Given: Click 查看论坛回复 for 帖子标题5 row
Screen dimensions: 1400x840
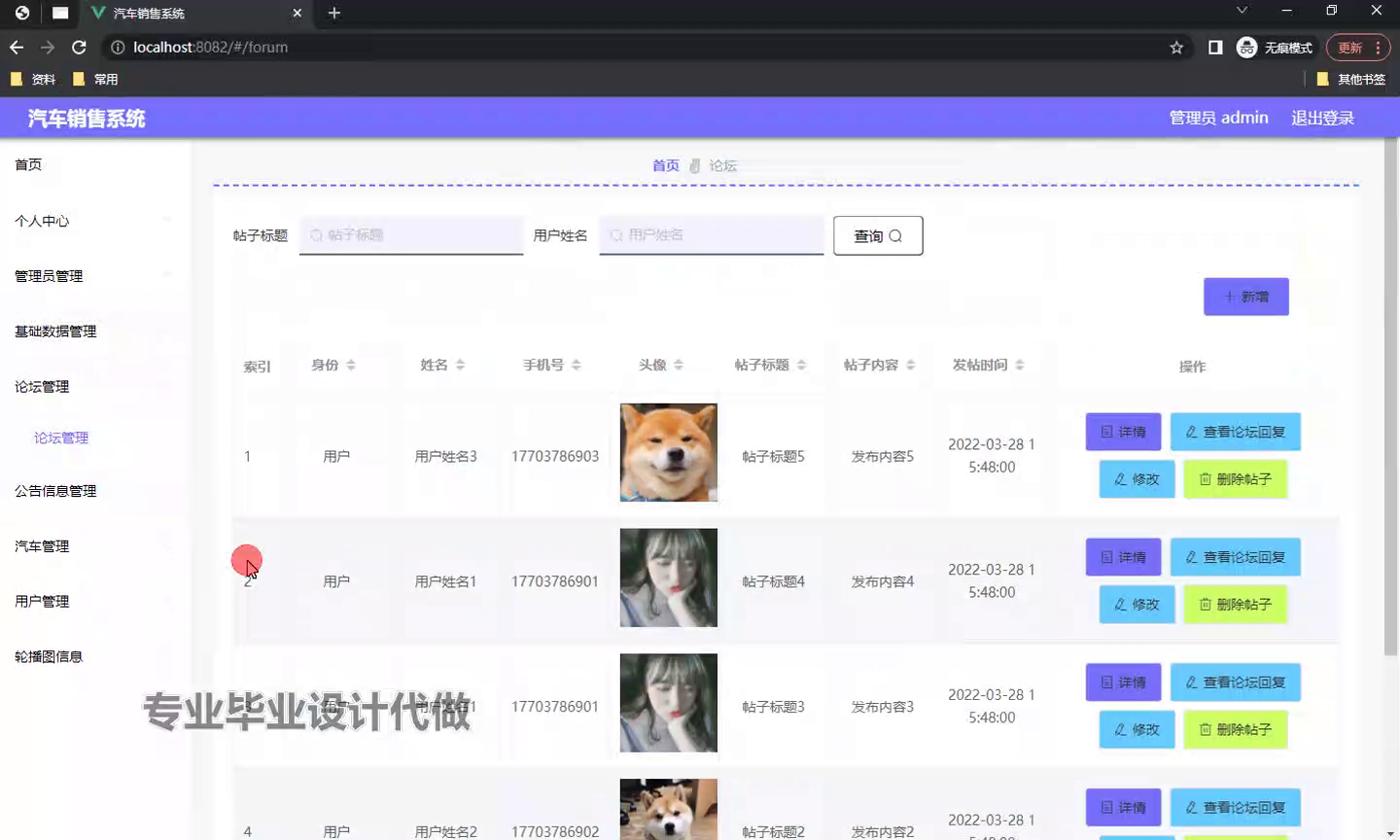Looking at the screenshot, I should (1235, 432).
